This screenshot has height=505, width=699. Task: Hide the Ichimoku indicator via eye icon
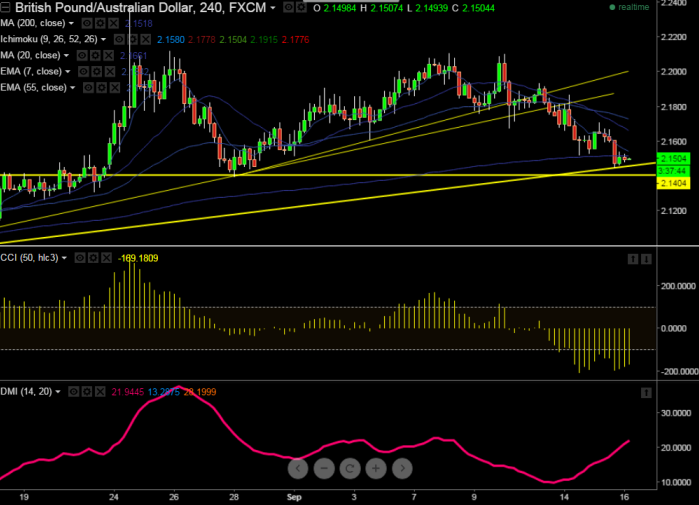tap(118, 39)
